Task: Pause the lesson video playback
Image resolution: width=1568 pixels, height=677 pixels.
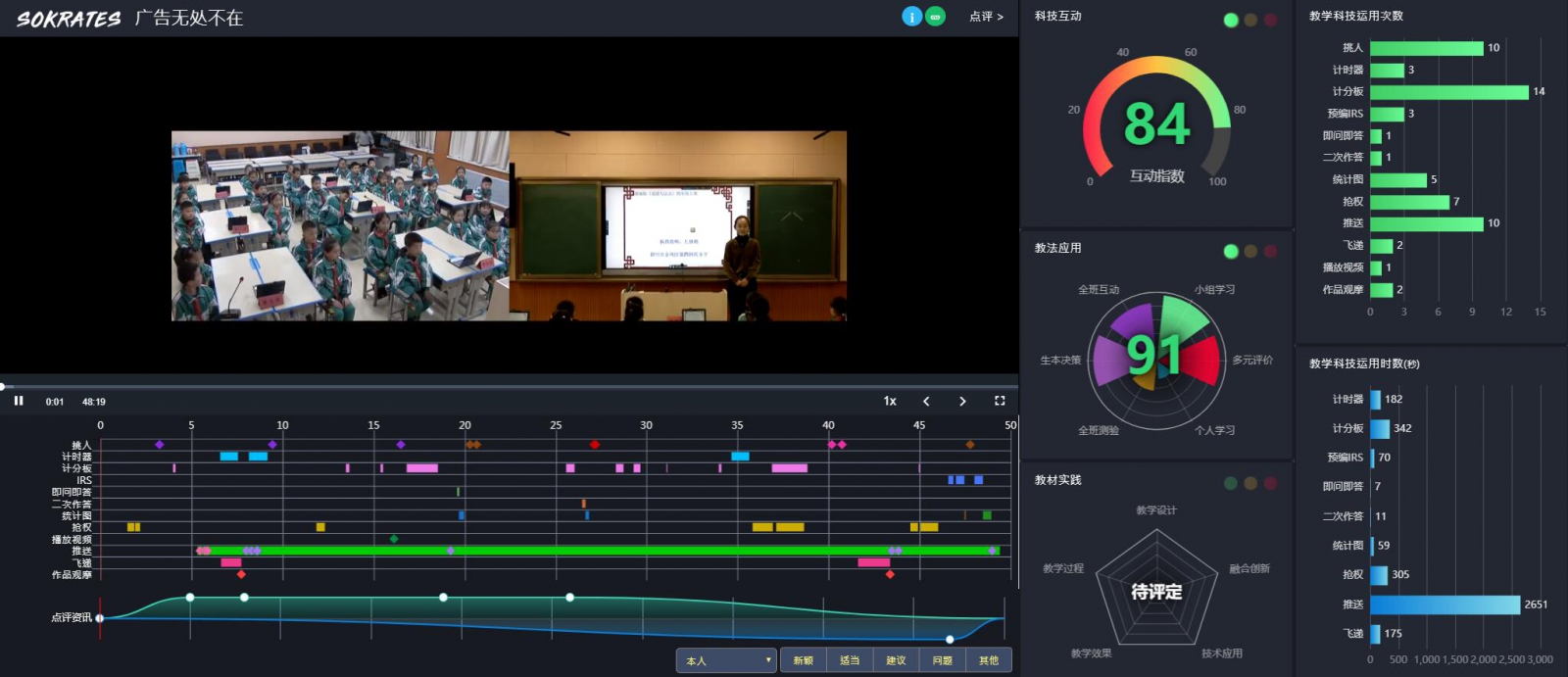Action: [19, 401]
